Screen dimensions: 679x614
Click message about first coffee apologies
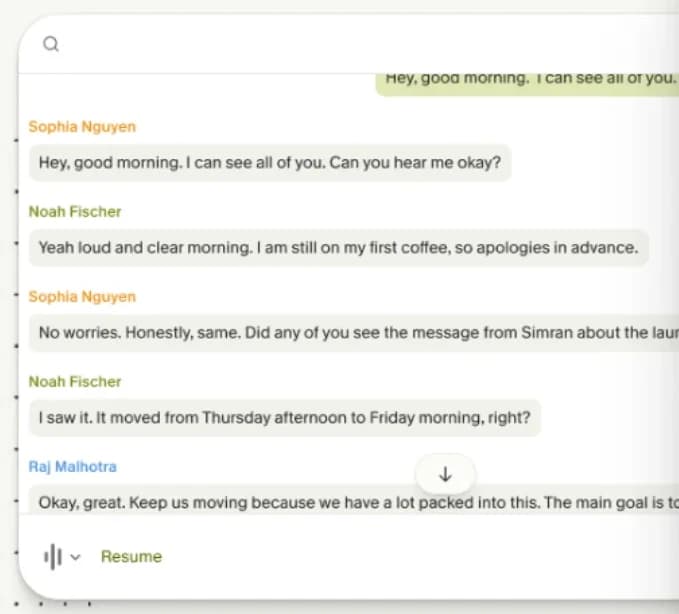click(339, 248)
